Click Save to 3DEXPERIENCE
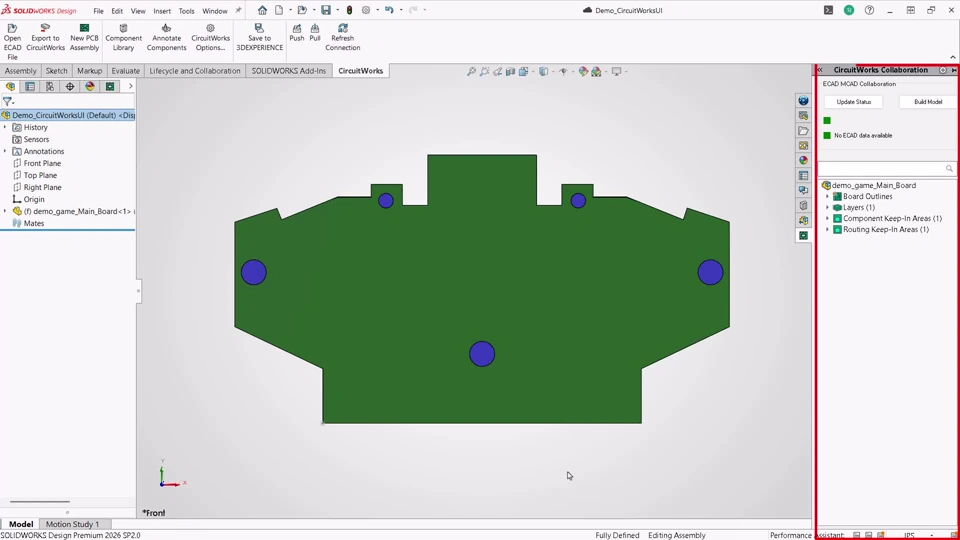 tap(260, 37)
